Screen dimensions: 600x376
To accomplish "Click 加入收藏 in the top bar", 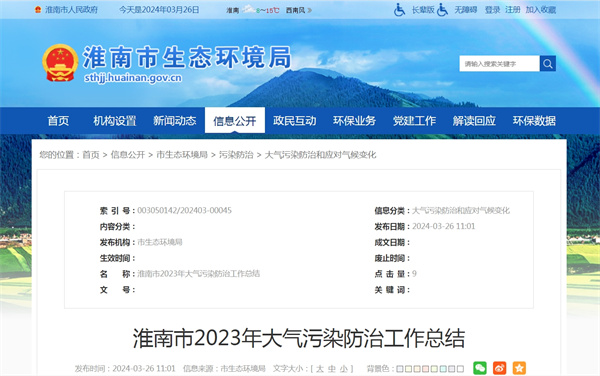I will [x=541, y=10].
